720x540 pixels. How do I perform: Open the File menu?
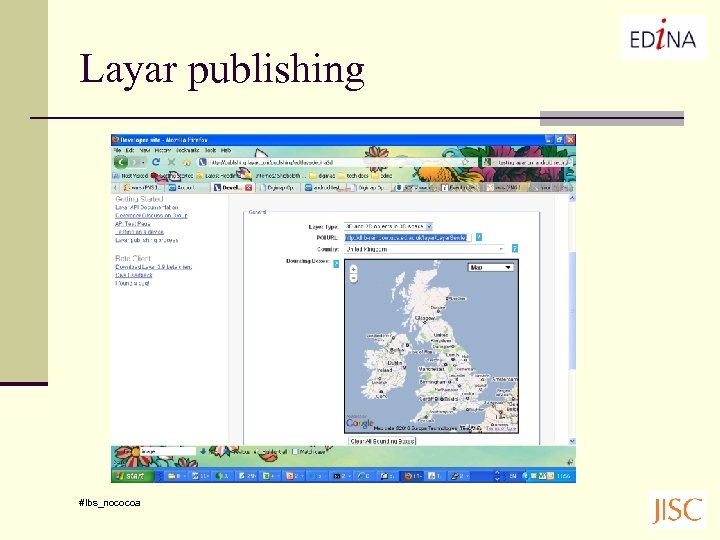click(117, 150)
